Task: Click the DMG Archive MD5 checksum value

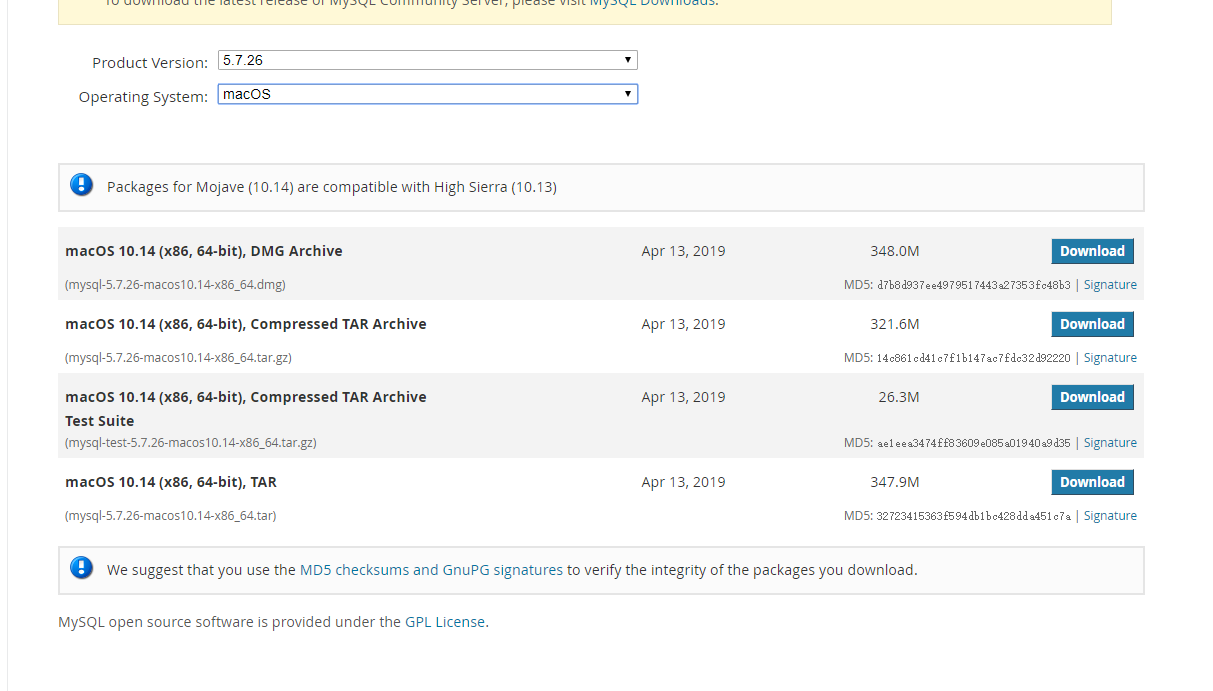Action: pyautogui.click(x=974, y=285)
